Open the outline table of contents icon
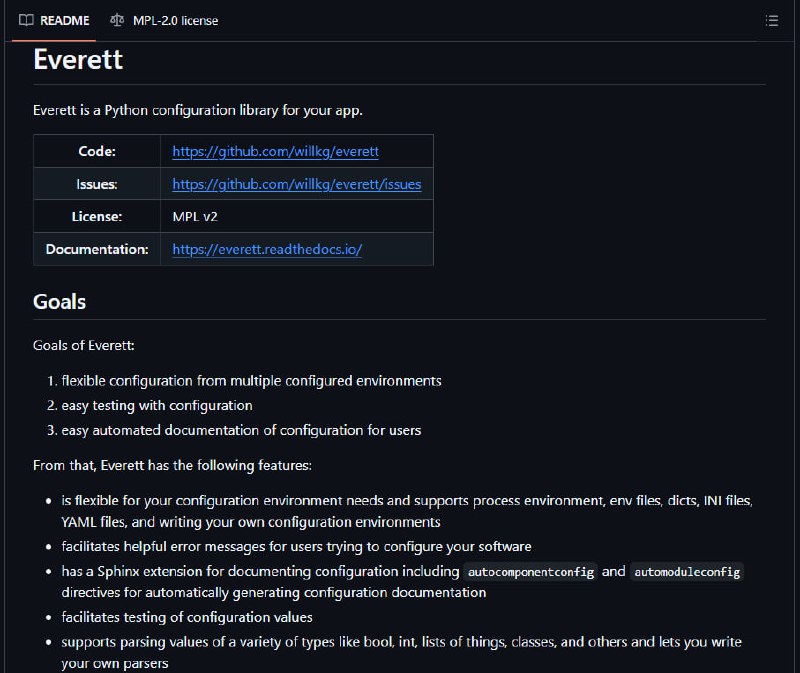 point(771,20)
